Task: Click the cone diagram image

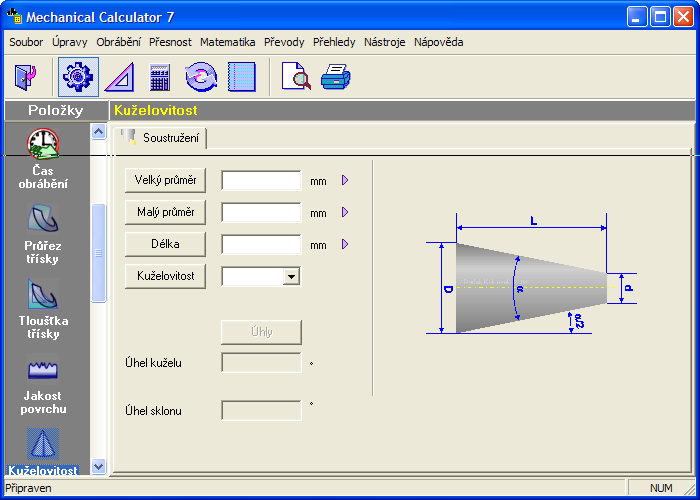Action: point(531,275)
